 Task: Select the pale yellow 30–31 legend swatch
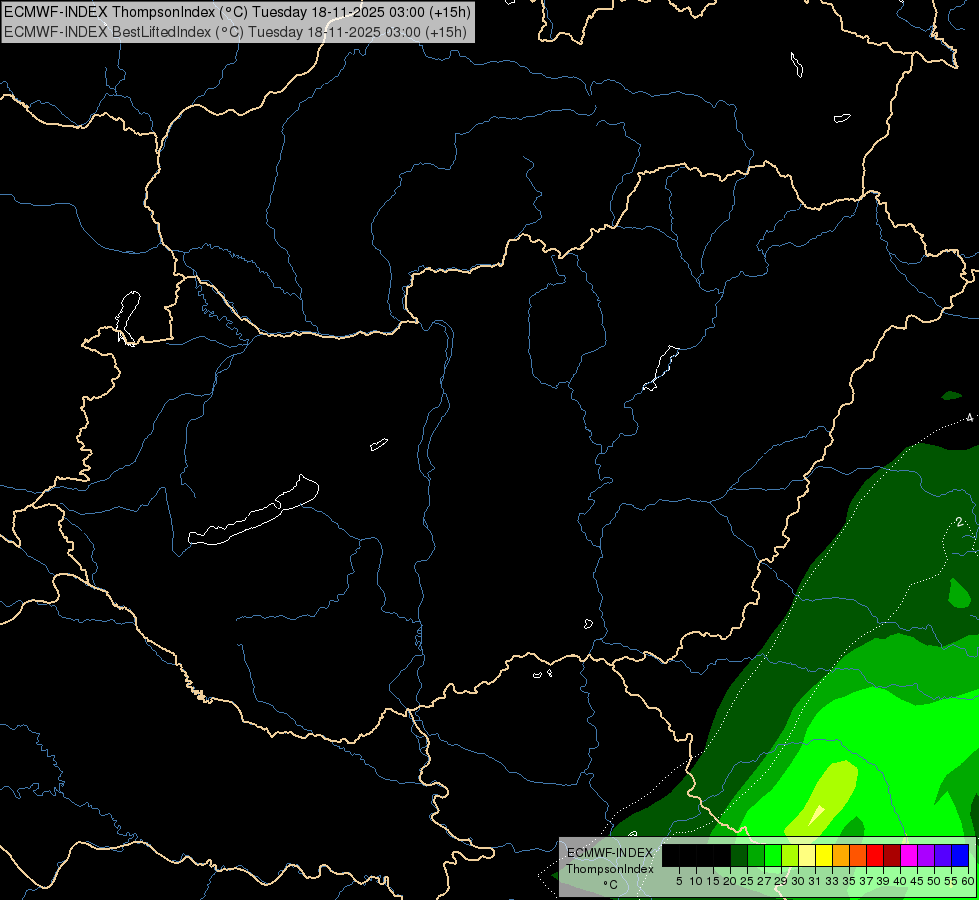coord(807,855)
